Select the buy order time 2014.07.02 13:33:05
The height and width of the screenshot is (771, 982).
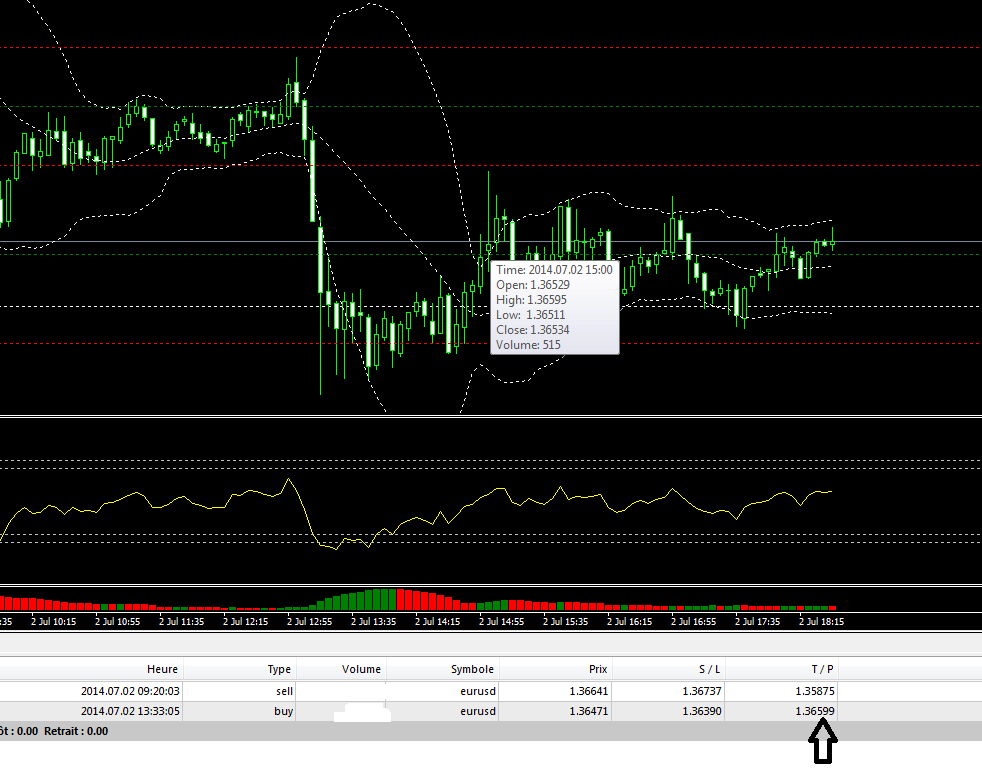click(130, 711)
